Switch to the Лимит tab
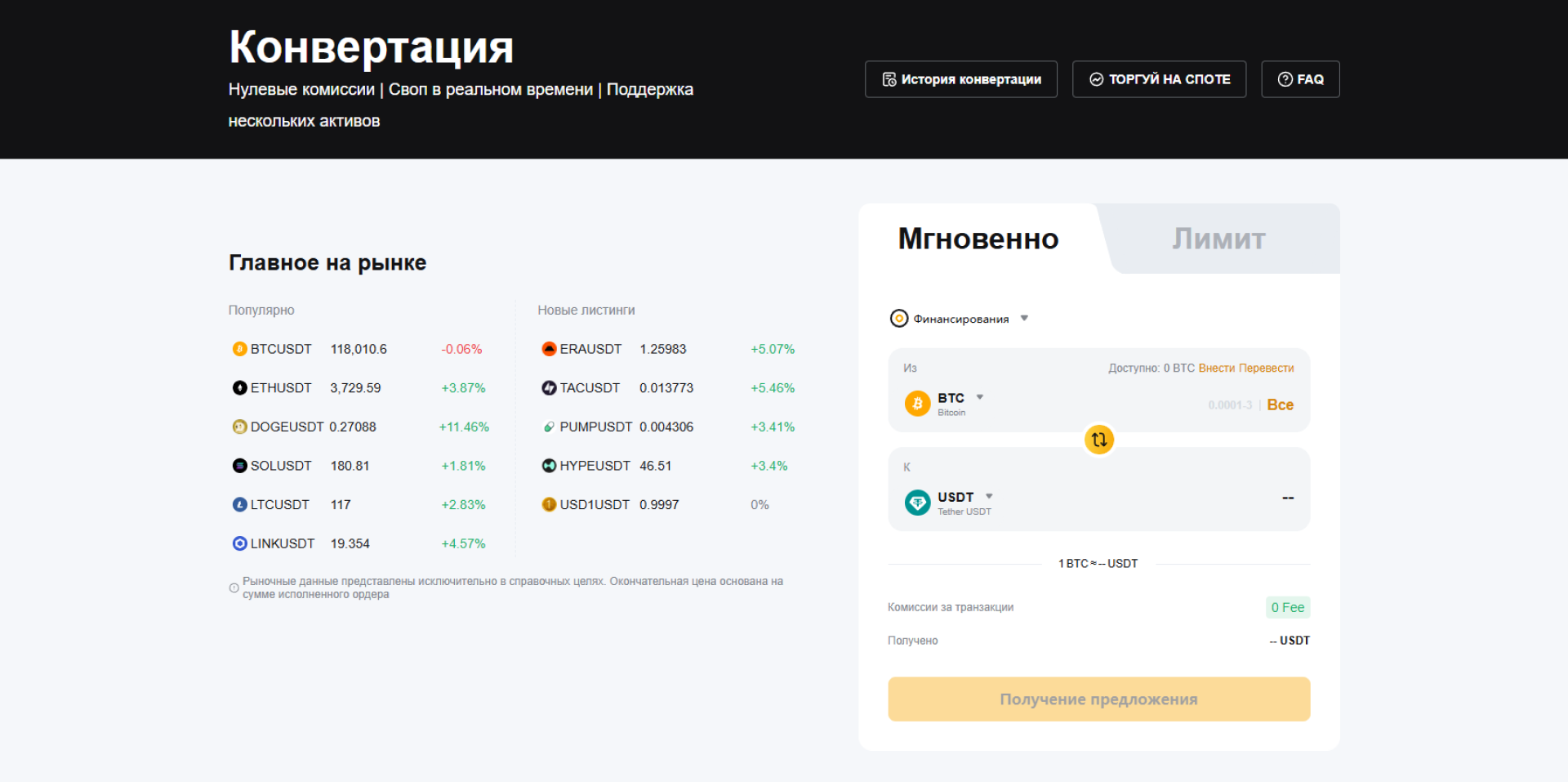Screen dimensions: 1568x782 (x=1218, y=239)
